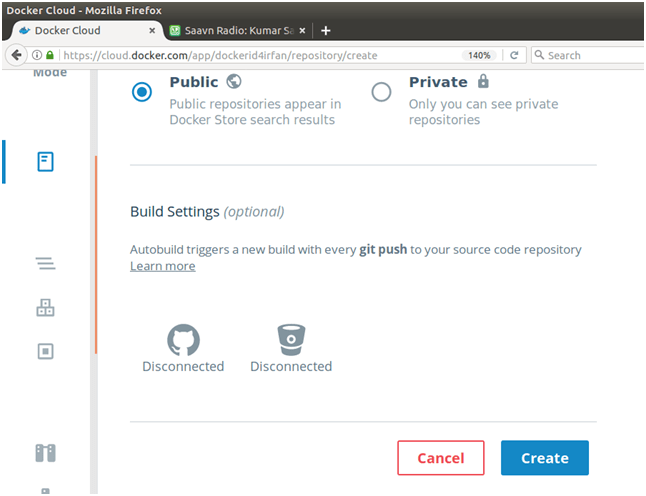646x496 pixels.
Task: Click the site information icon
Action: (x=37, y=55)
